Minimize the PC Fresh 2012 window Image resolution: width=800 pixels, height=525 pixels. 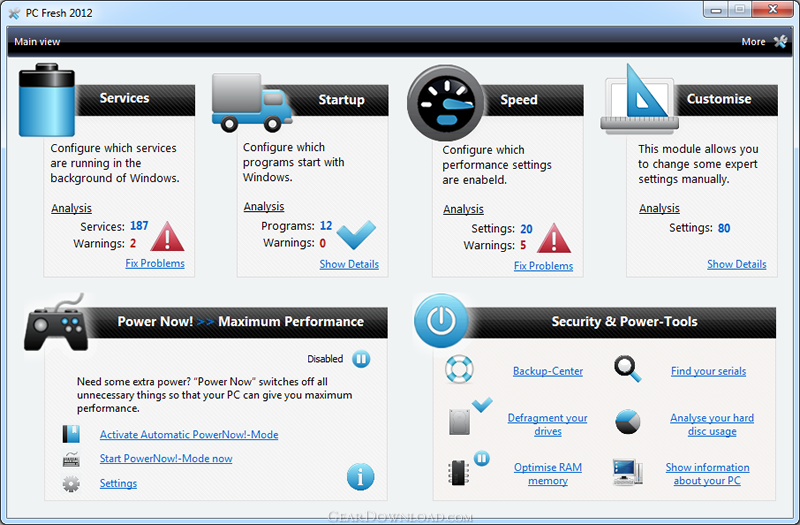[x=716, y=10]
